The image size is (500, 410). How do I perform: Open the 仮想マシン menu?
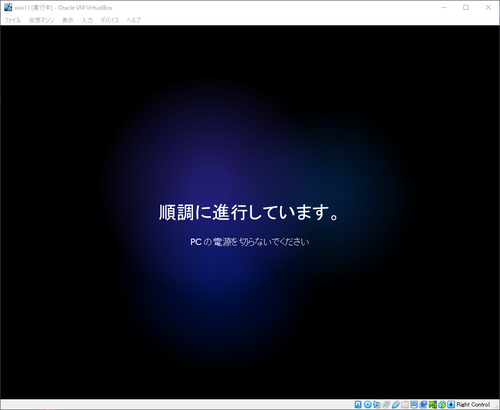41,20
